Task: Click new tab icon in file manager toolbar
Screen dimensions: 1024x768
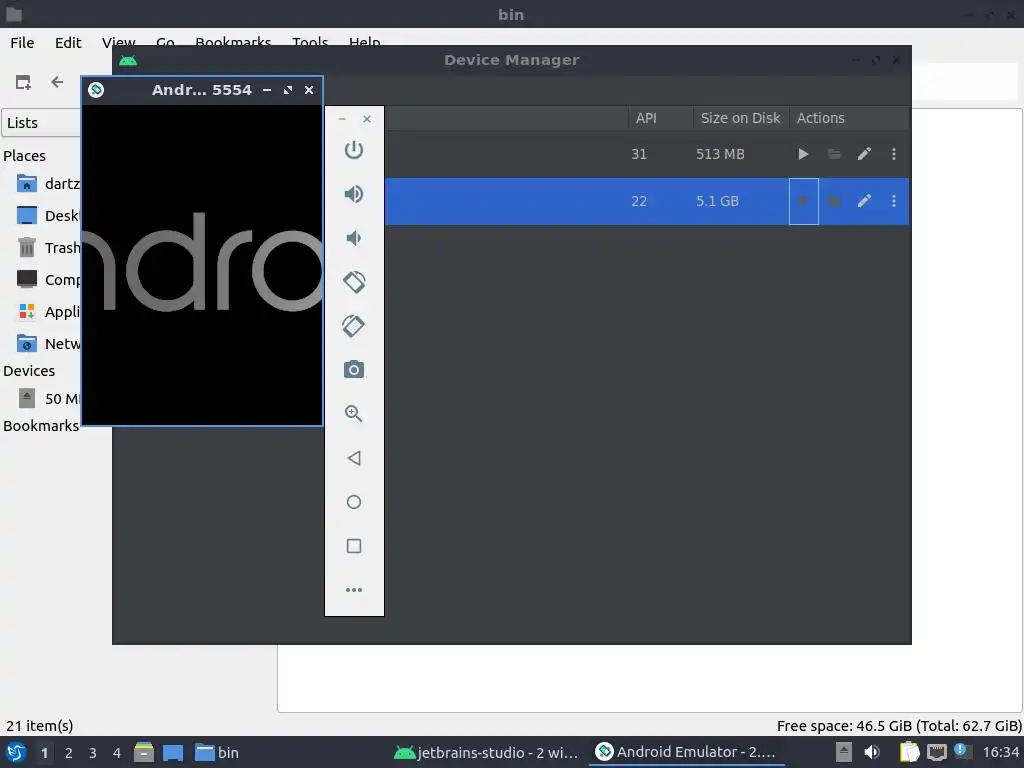Action: (x=23, y=82)
